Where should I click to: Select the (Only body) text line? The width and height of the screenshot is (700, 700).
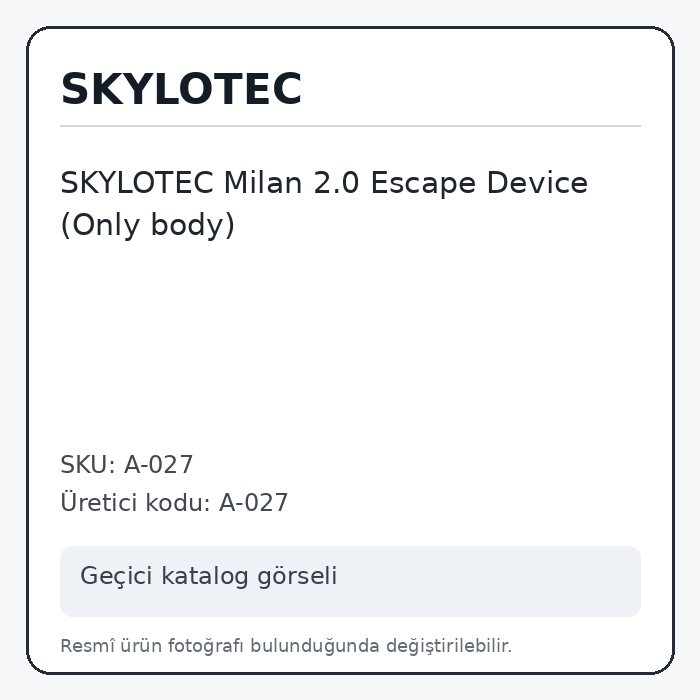coord(147,225)
